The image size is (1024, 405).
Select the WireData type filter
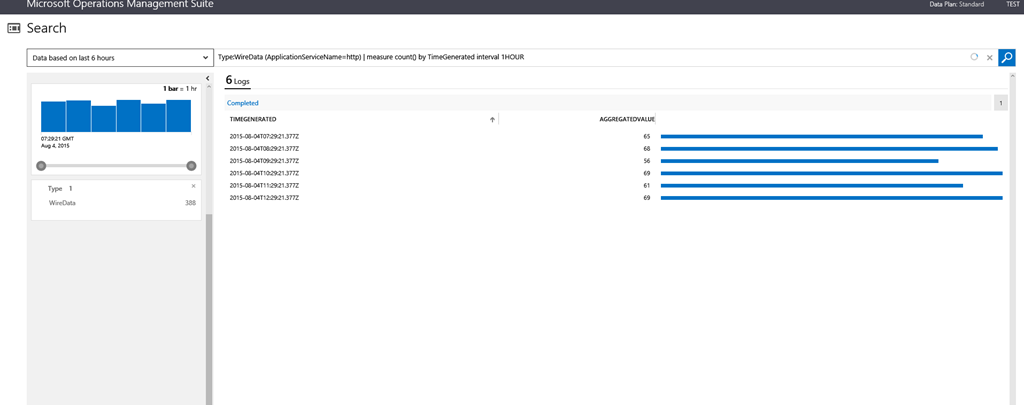pyautogui.click(x=62, y=203)
